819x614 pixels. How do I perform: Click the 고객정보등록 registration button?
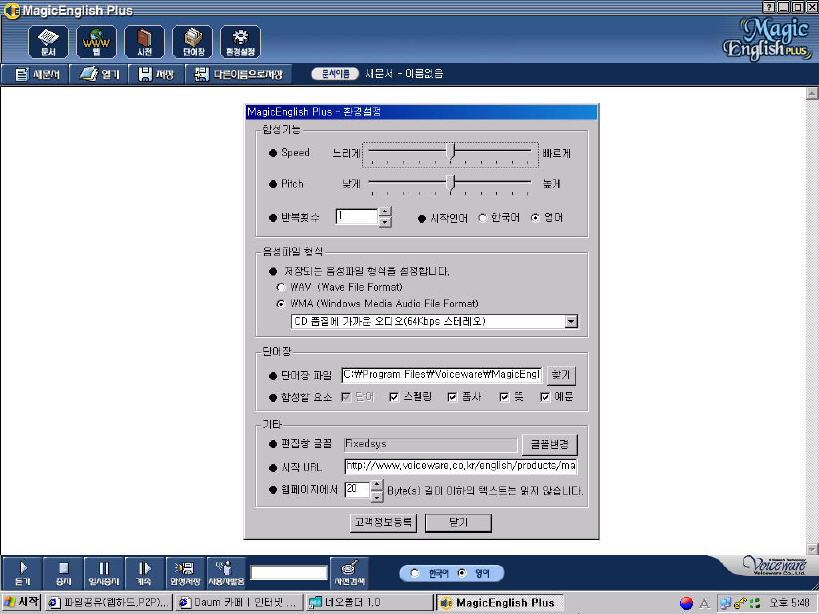click(x=383, y=522)
